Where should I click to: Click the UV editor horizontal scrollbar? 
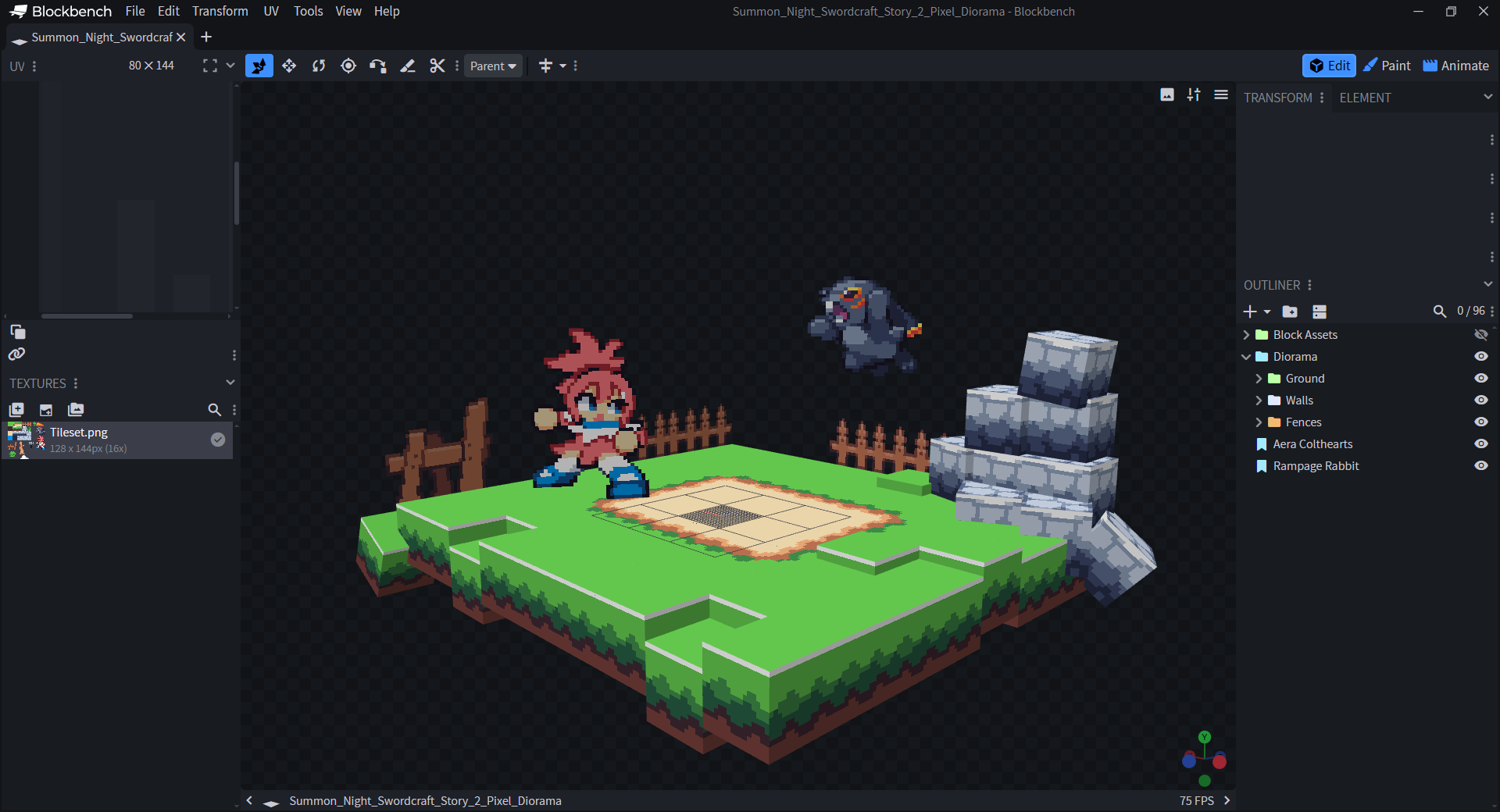coord(87,316)
